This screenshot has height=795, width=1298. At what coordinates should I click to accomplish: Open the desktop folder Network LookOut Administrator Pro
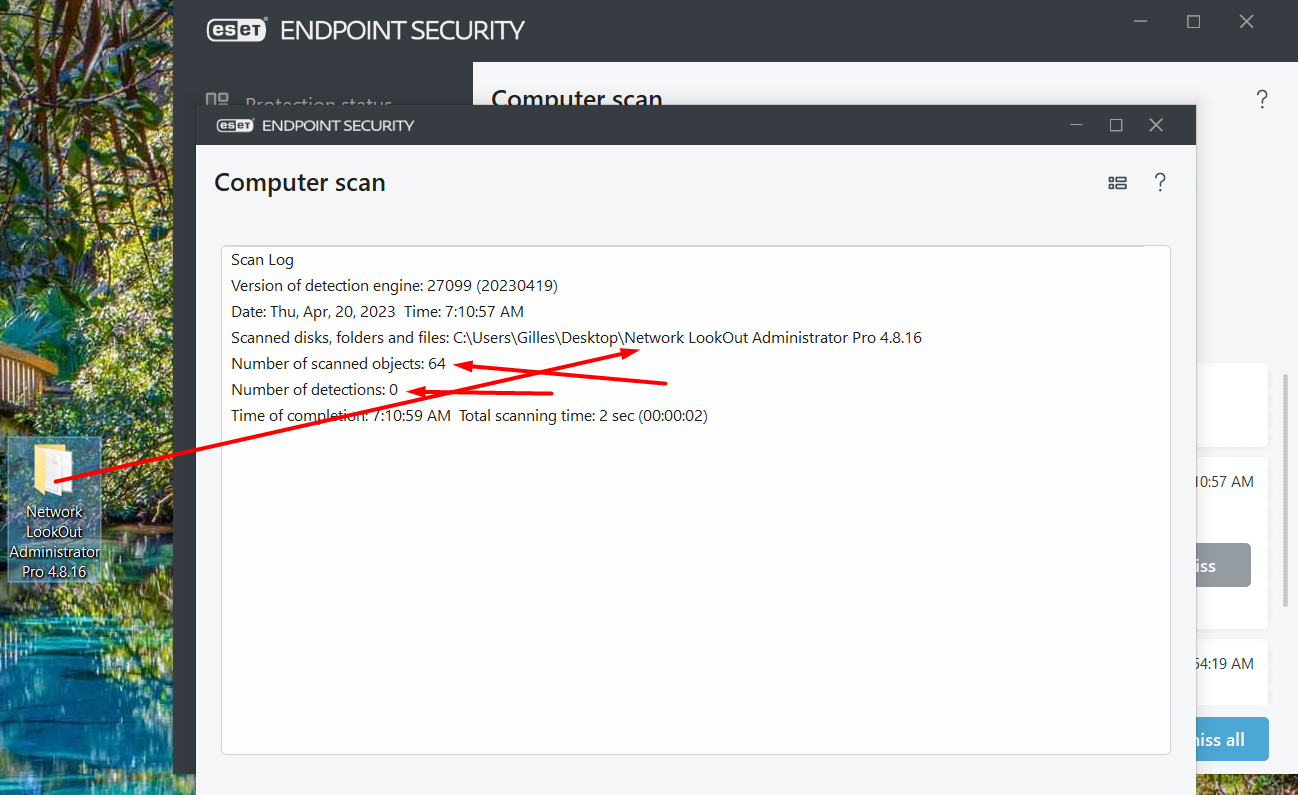coord(55,510)
